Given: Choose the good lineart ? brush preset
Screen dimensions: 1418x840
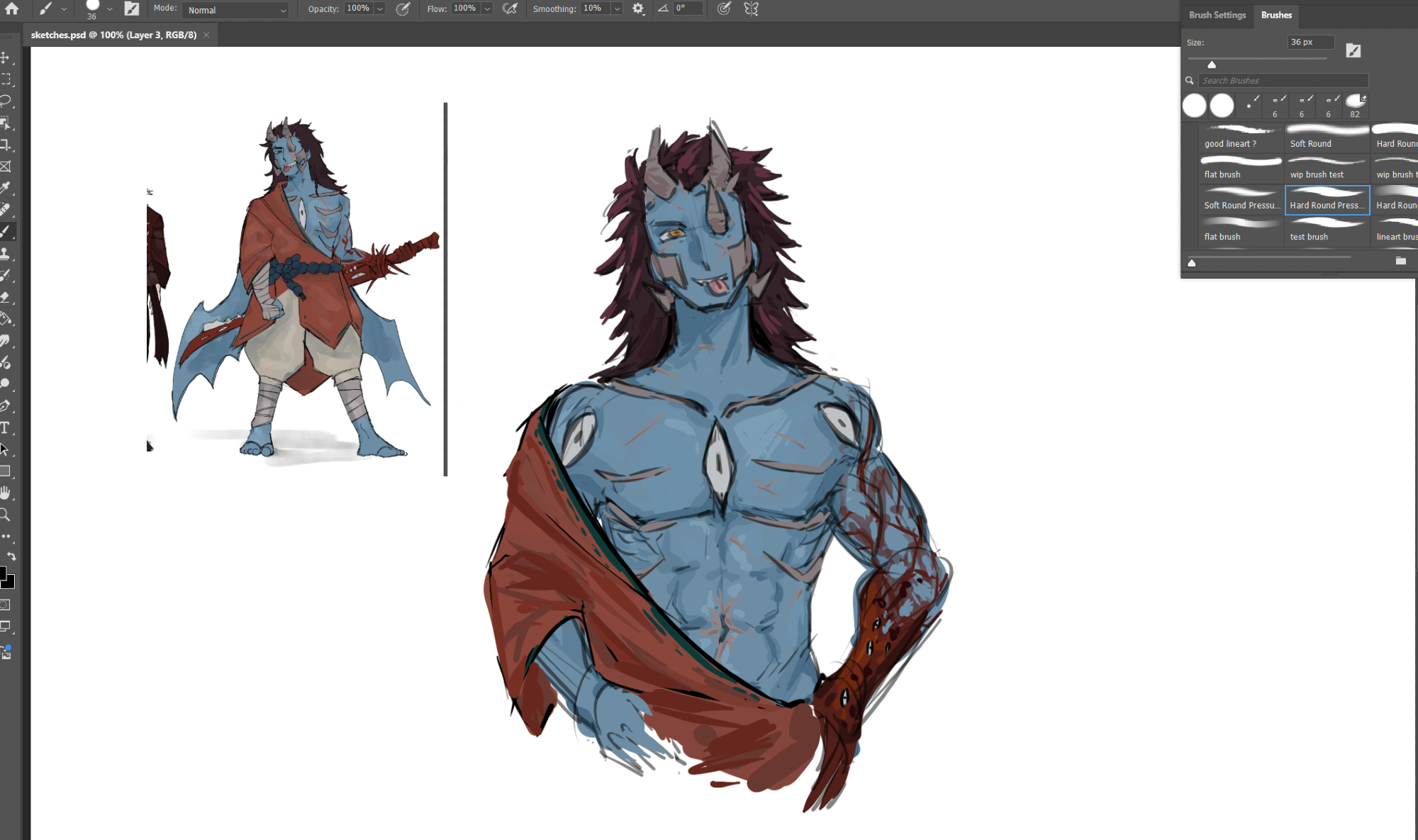Looking at the screenshot, I should click(x=1241, y=138).
